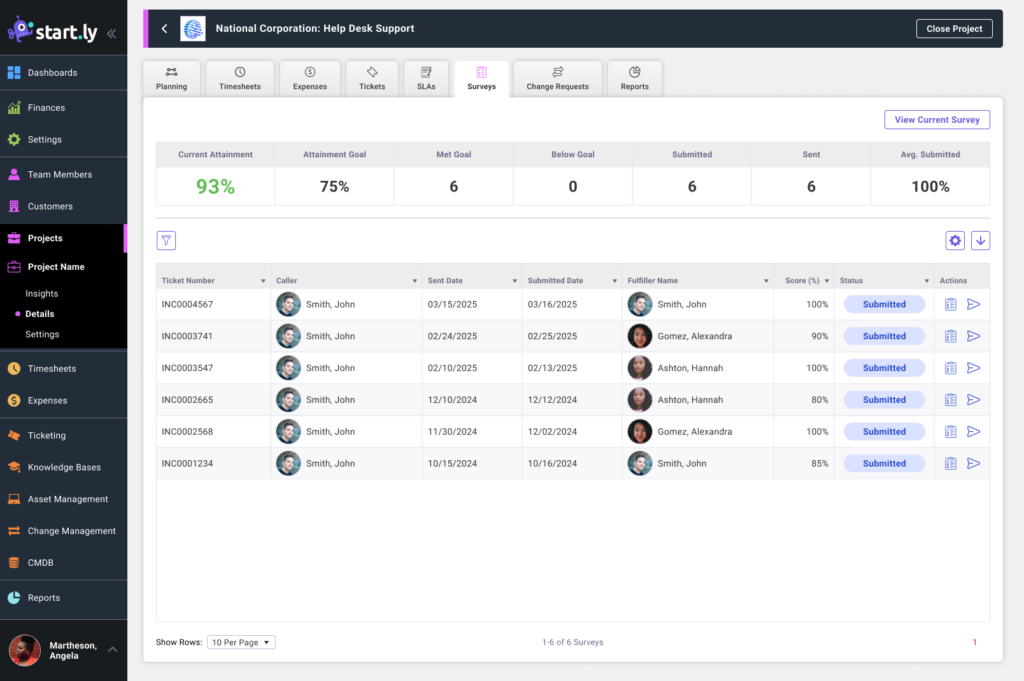The image size is (1024, 681).
Task: Expand Ticket Number column dropdown arrow
Action: (263, 281)
